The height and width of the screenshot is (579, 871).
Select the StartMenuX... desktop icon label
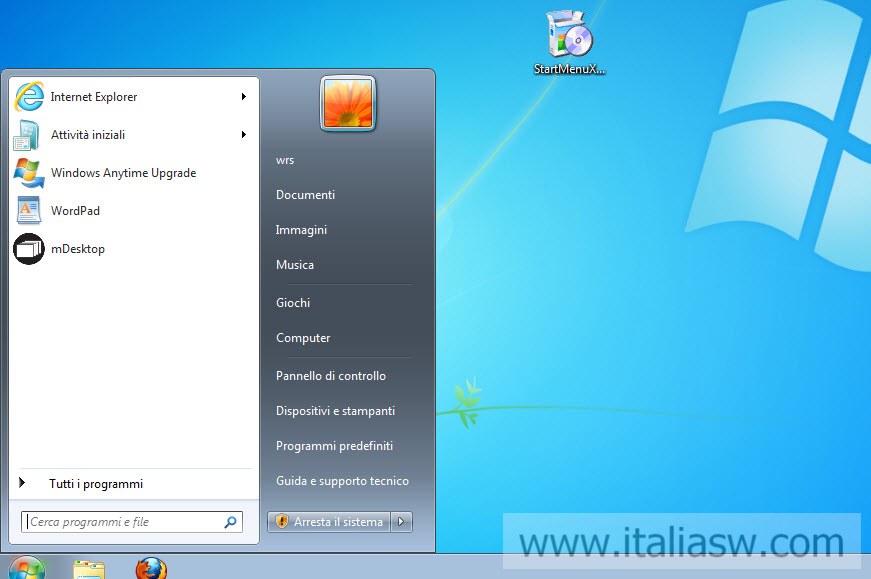click(569, 69)
